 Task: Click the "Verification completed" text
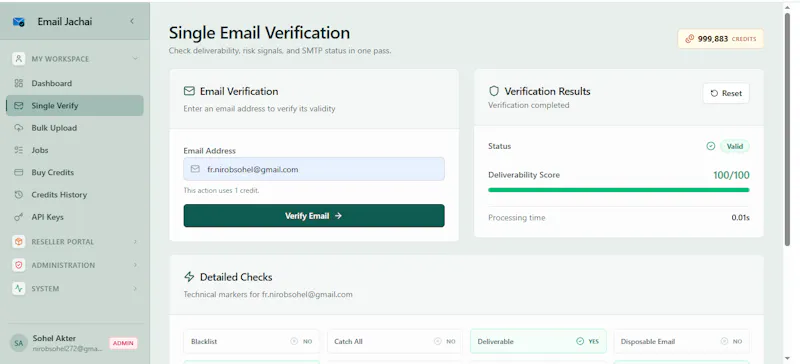coord(529,105)
